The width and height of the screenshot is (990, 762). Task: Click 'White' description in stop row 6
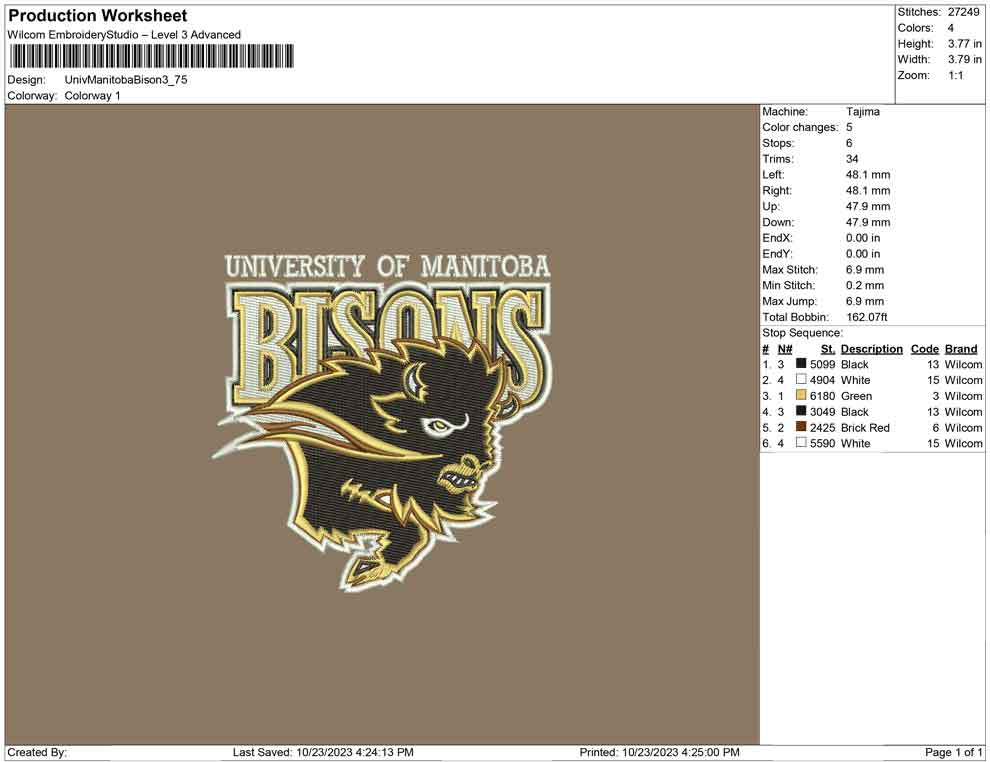point(856,443)
